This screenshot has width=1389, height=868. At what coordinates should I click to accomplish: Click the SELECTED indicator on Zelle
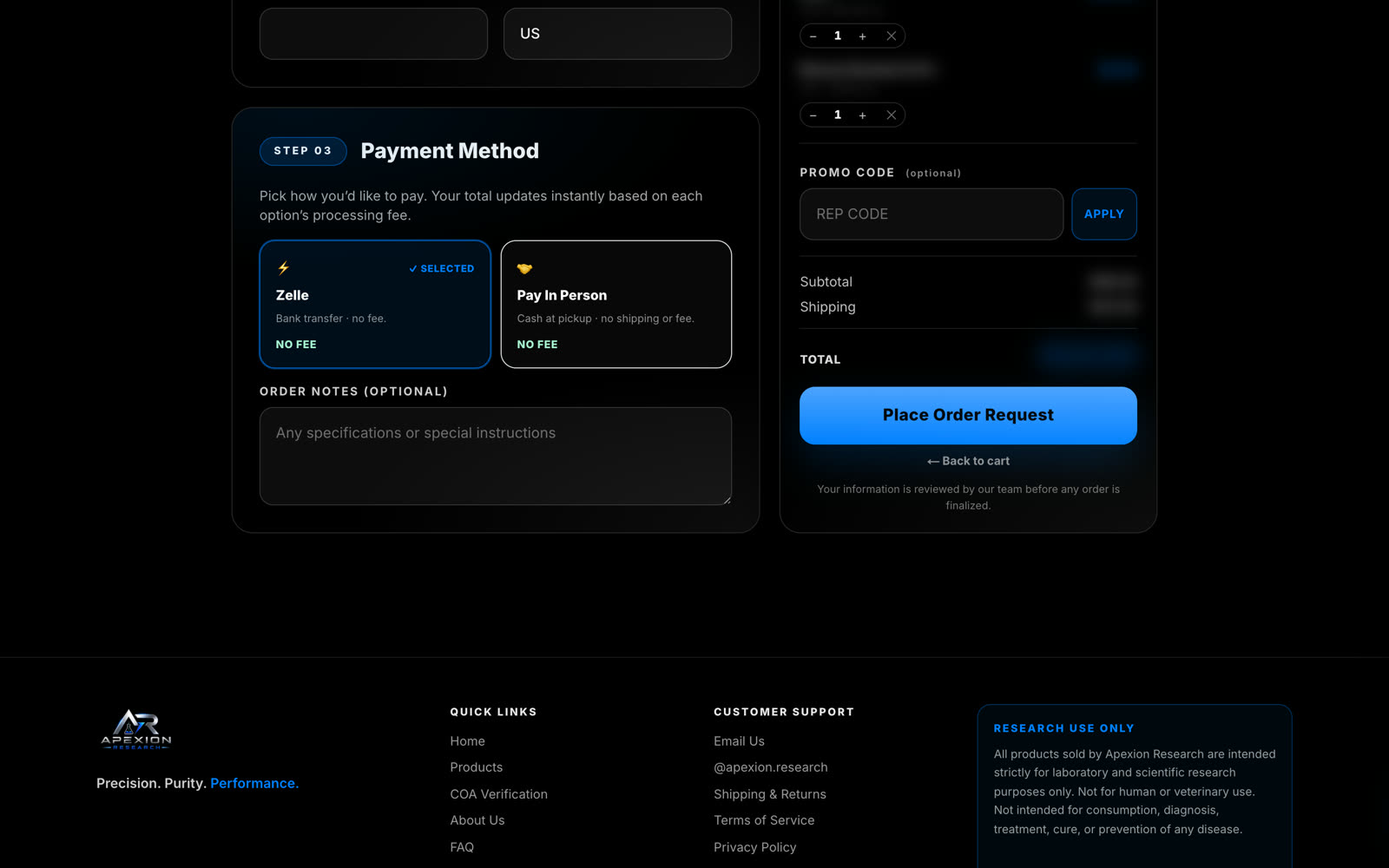[442, 269]
